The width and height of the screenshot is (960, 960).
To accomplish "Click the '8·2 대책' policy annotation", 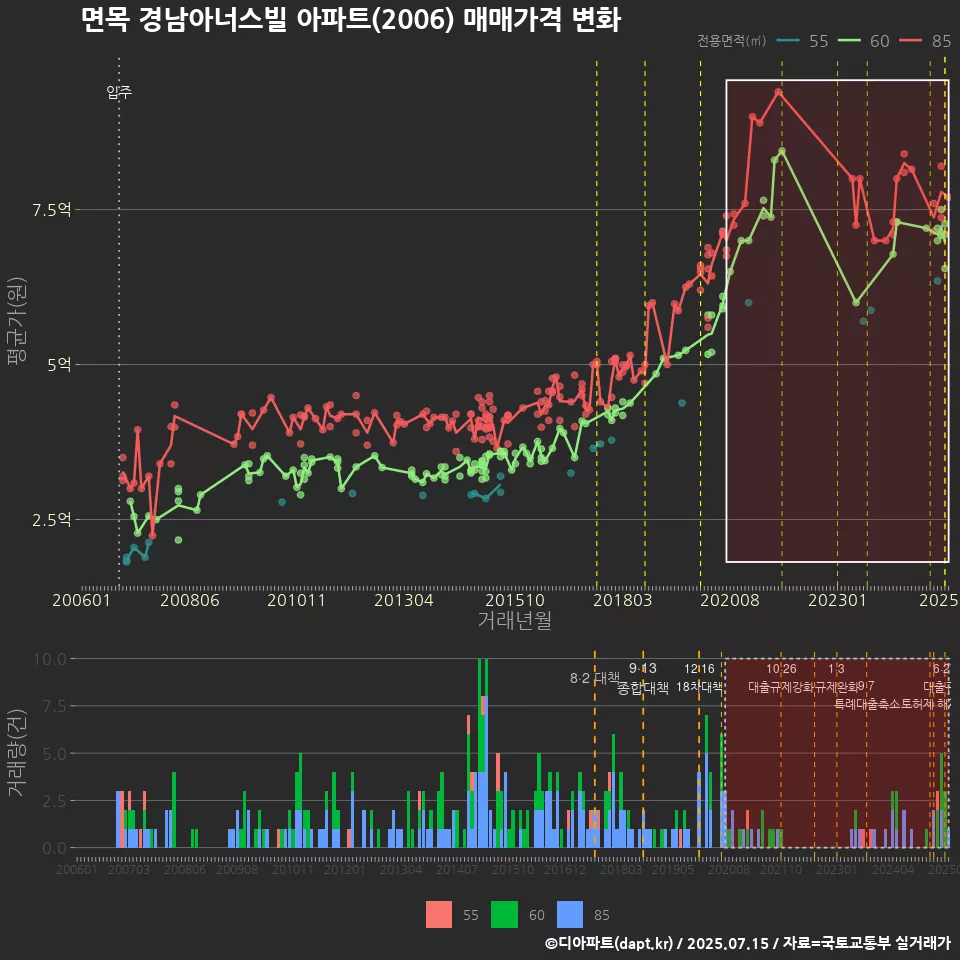I will click(x=594, y=678).
